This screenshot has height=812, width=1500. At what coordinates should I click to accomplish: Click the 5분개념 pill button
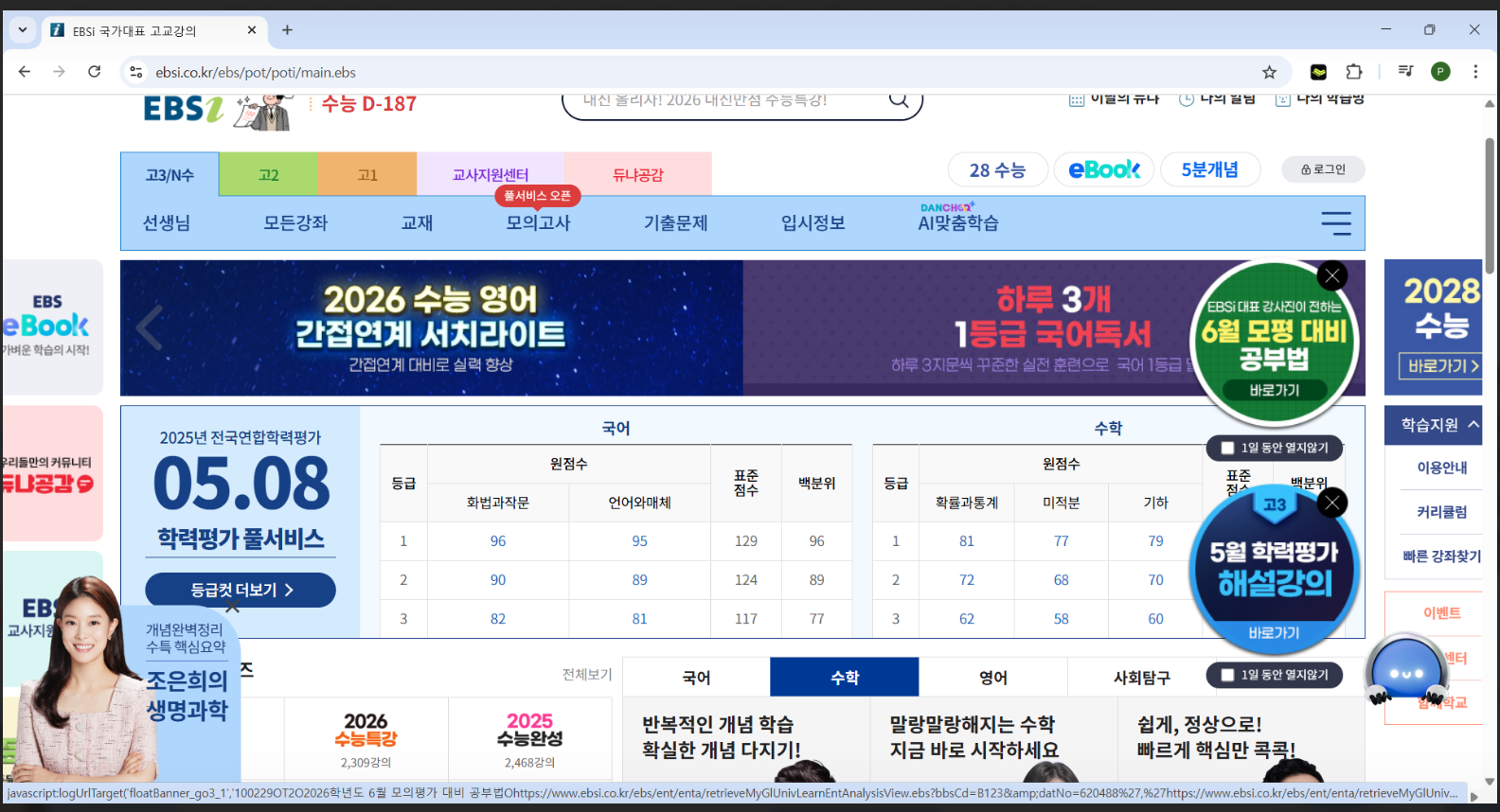pos(1210,170)
